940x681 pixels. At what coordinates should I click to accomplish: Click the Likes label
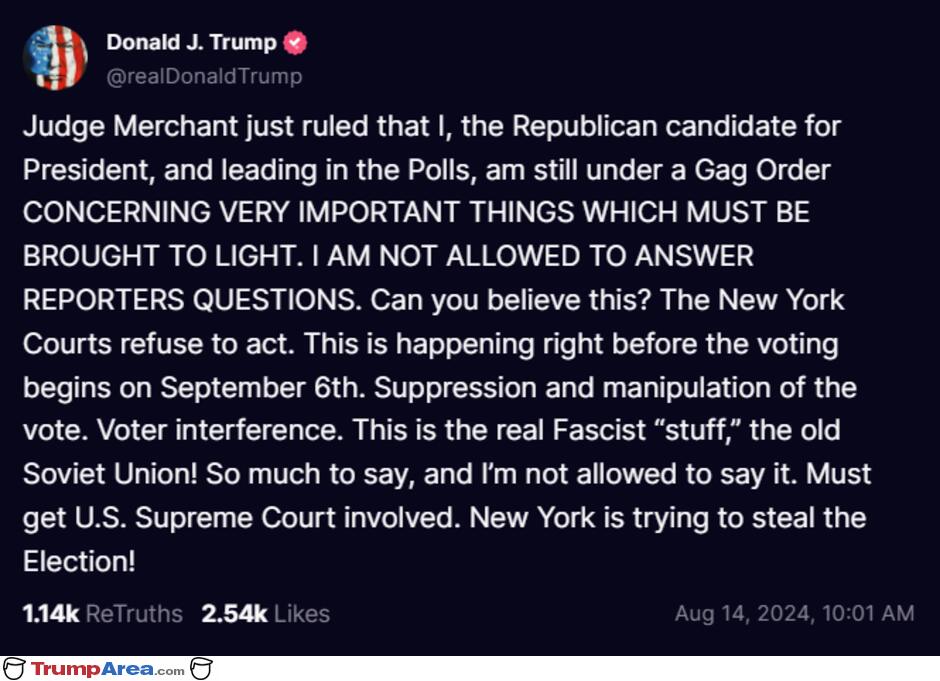tap(302, 614)
